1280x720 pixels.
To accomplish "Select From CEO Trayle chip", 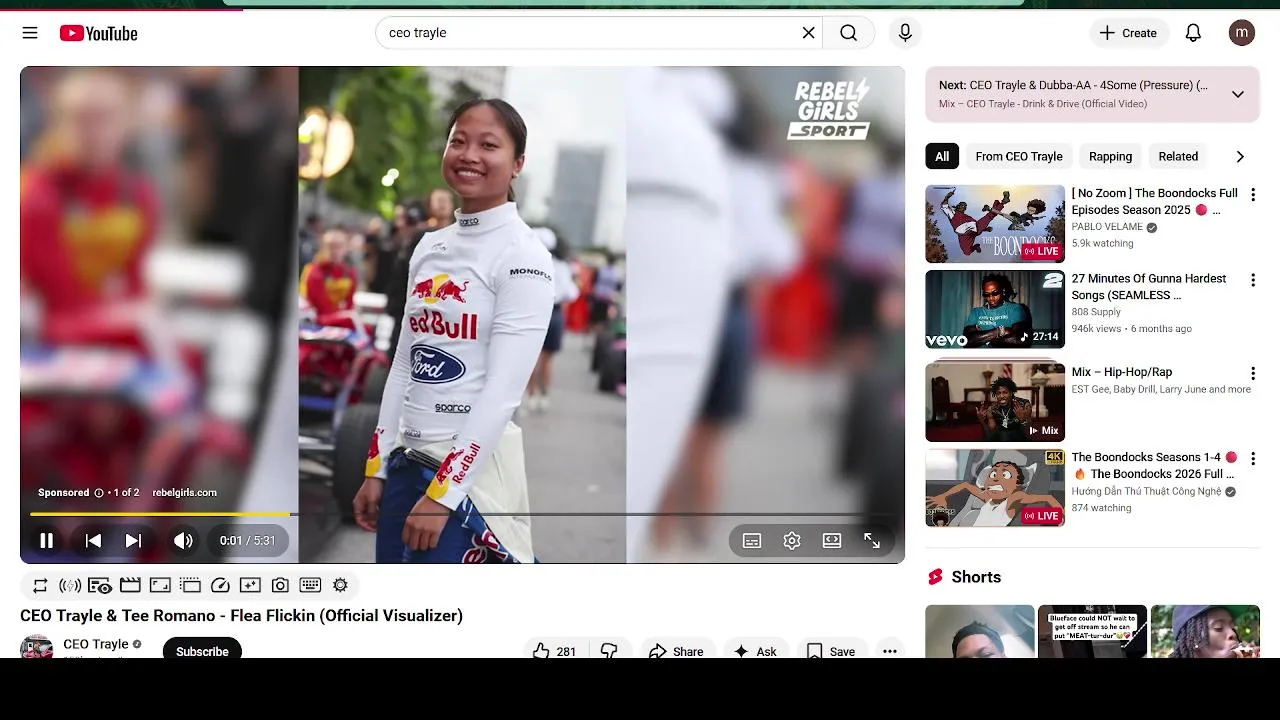I will (1019, 156).
